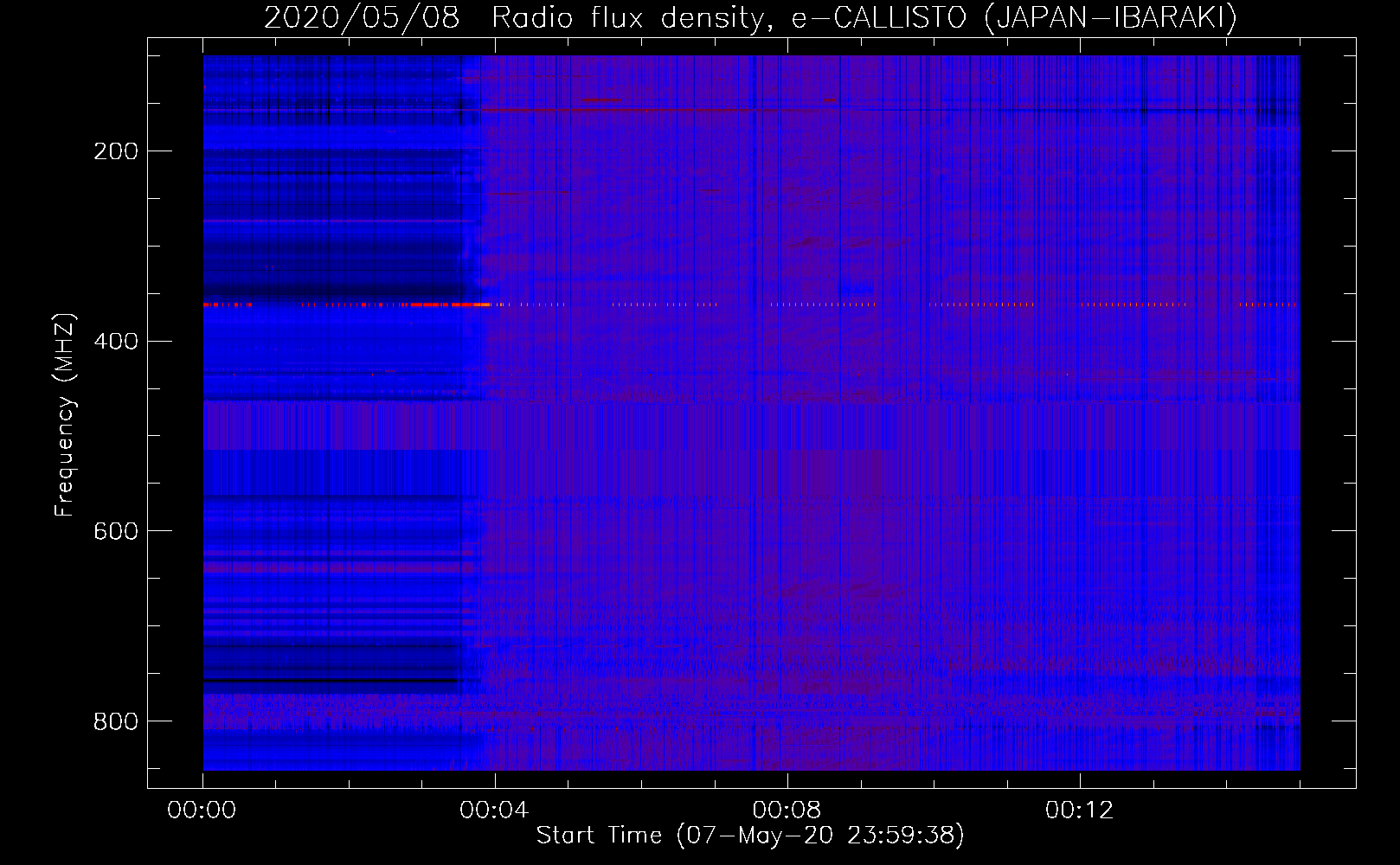Click the Start Time axis label
The width and height of the screenshot is (1400, 865).
click(x=750, y=836)
